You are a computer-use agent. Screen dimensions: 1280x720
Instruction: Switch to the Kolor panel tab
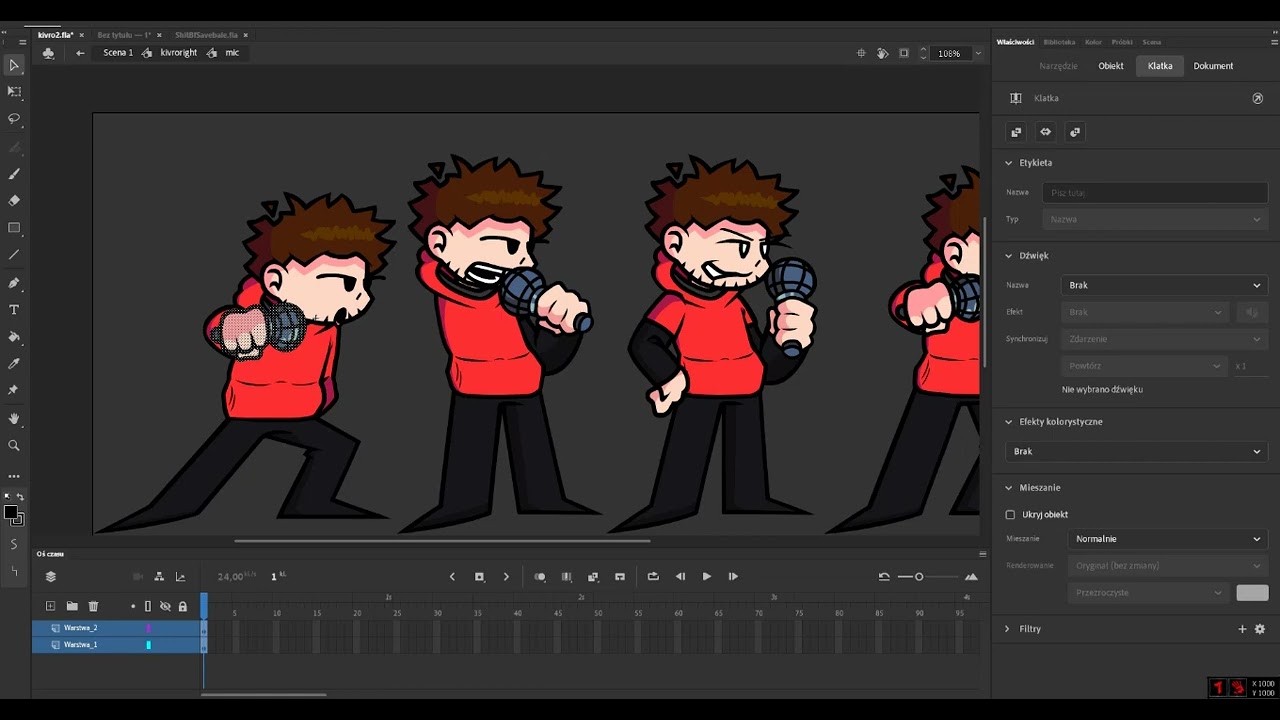coord(1093,42)
